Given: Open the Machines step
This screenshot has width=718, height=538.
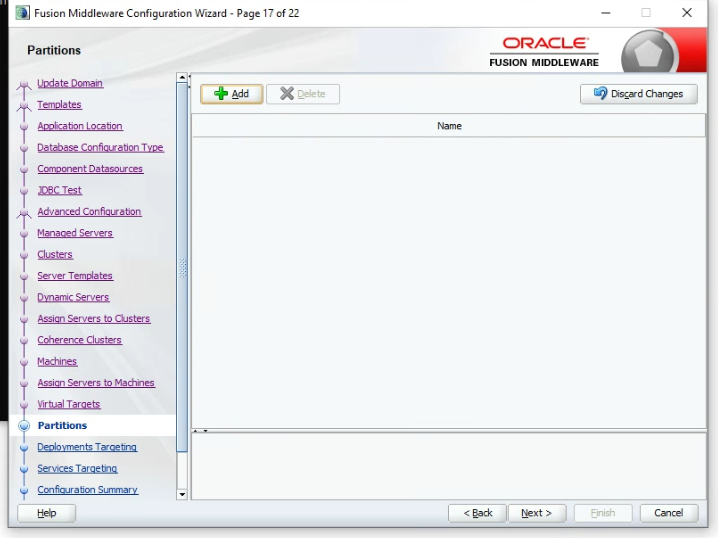Looking at the screenshot, I should (x=57, y=361).
